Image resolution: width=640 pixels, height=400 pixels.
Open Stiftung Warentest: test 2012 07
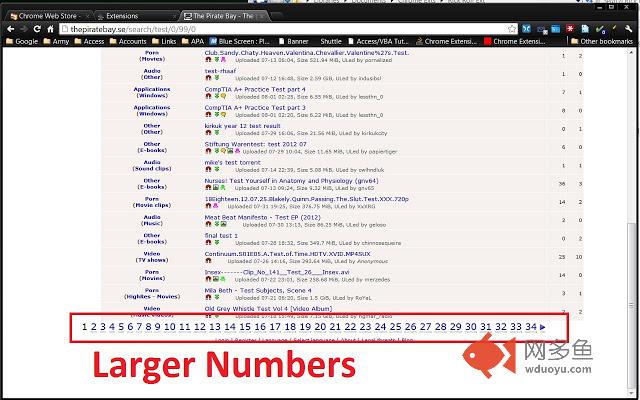click(x=256, y=144)
